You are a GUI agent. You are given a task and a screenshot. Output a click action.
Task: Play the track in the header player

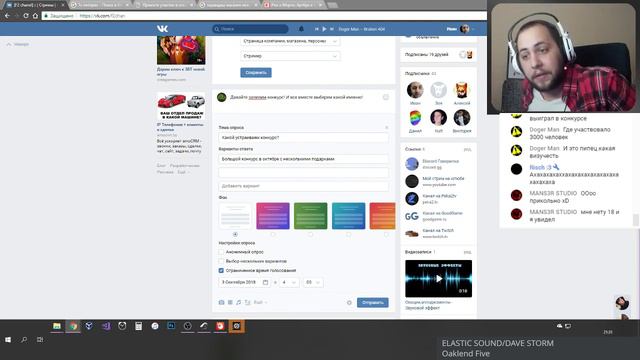point(324,29)
